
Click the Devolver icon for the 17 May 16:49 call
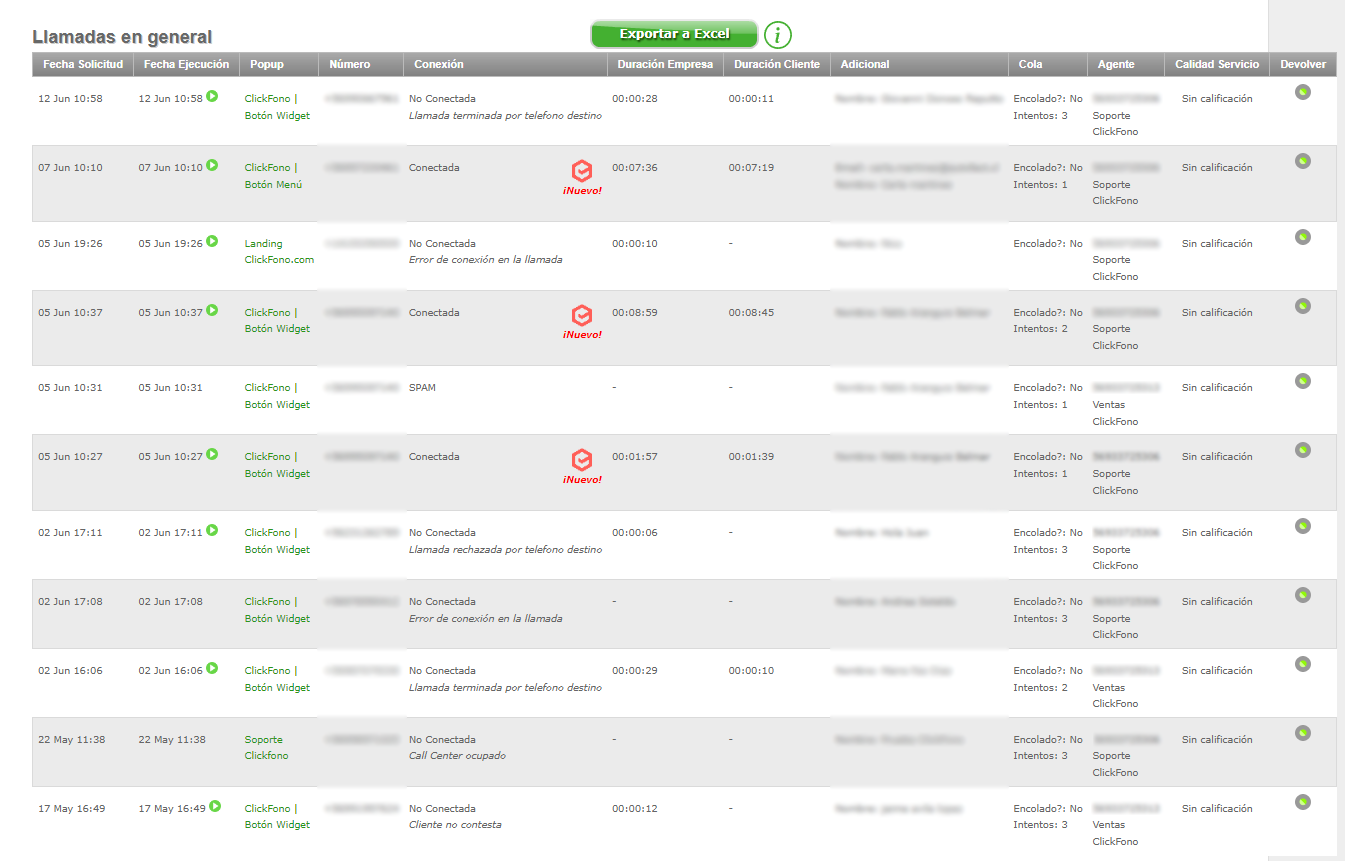[x=1302, y=802]
